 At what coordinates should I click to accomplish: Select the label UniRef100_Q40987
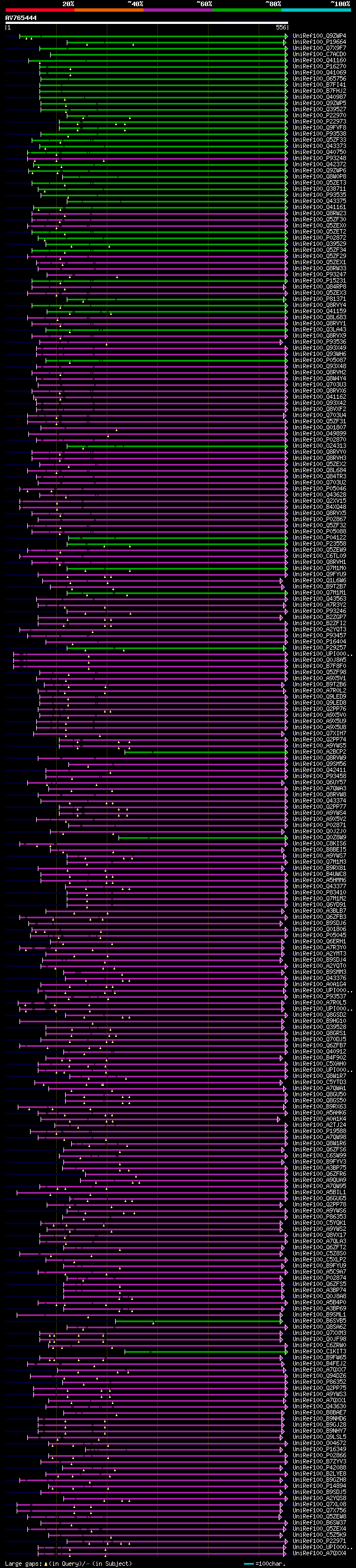(319, 97)
